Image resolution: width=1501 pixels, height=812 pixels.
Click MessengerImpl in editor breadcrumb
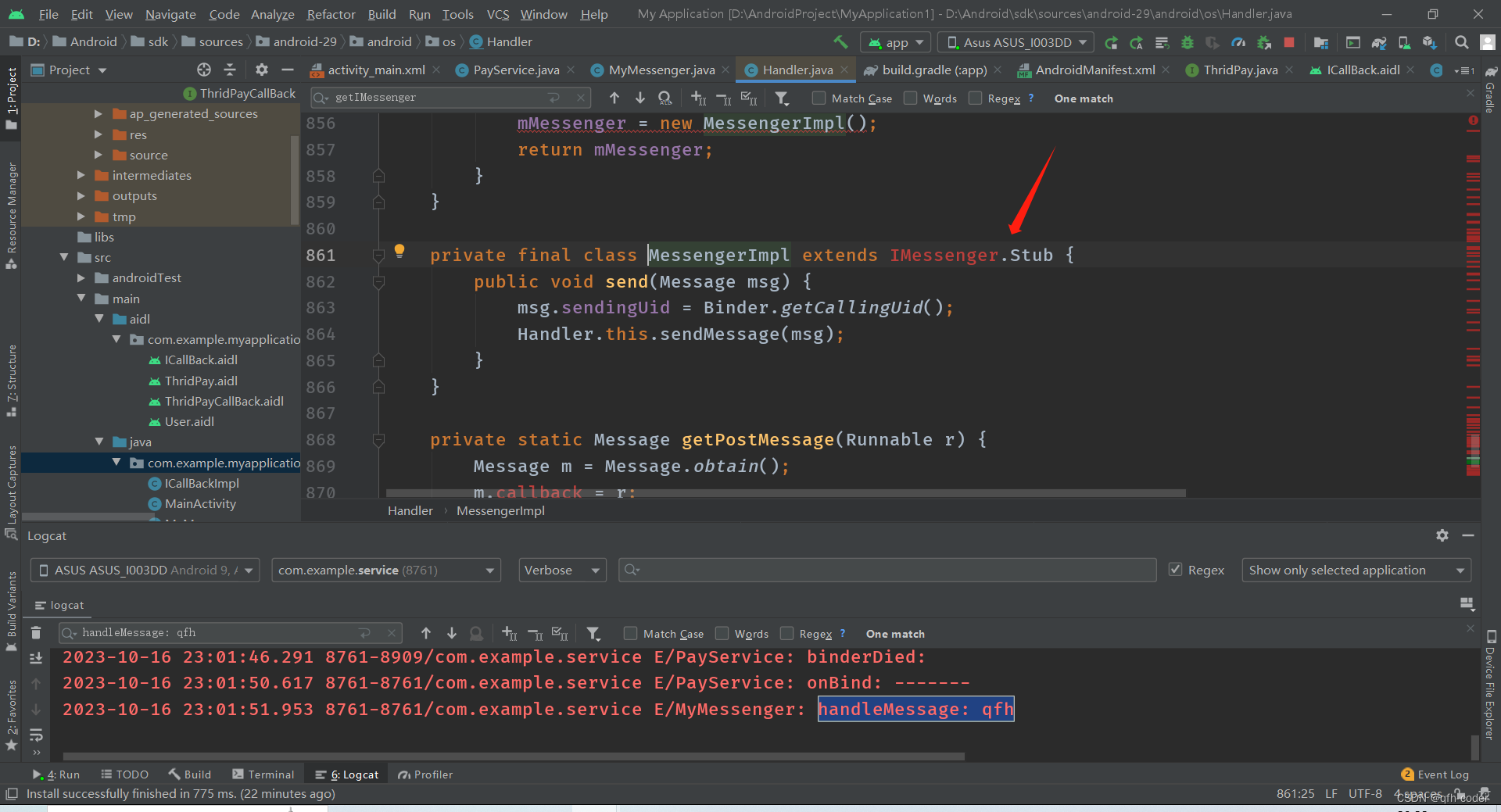500,510
